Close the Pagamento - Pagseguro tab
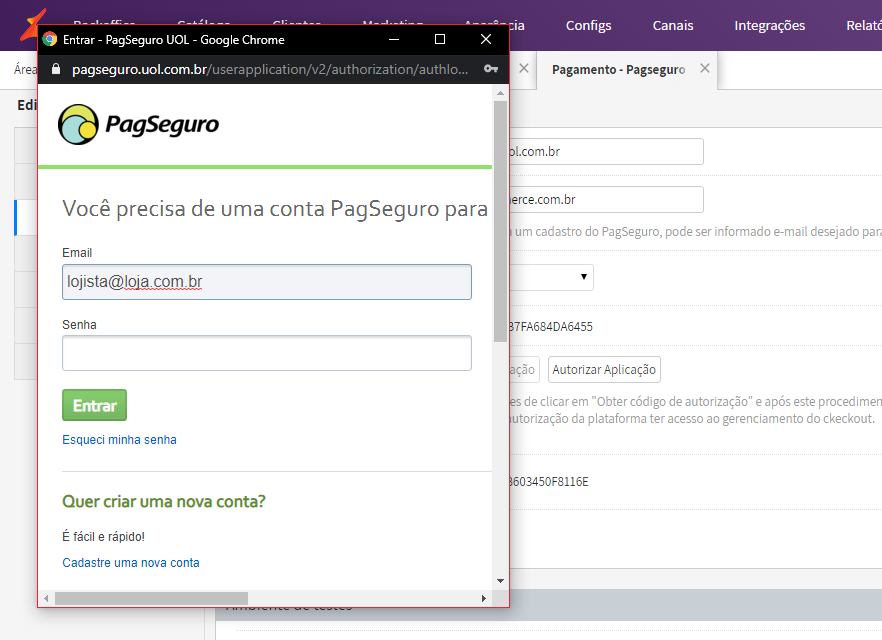The image size is (882, 640). coord(705,69)
